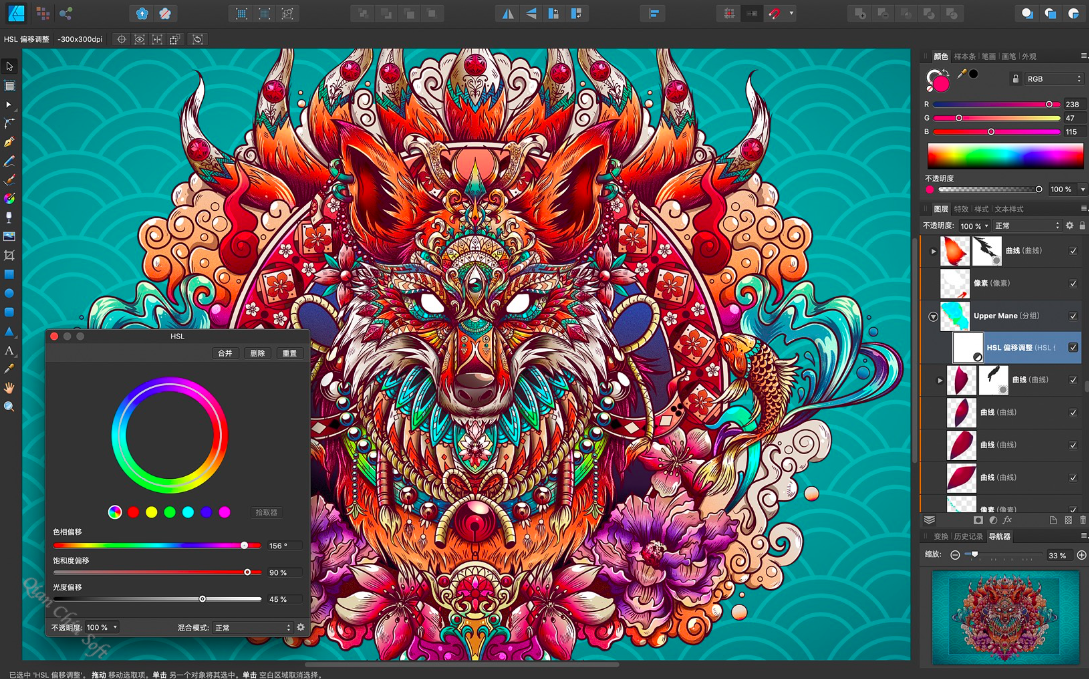Select green channel circle in HSL dialog

[169, 512]
